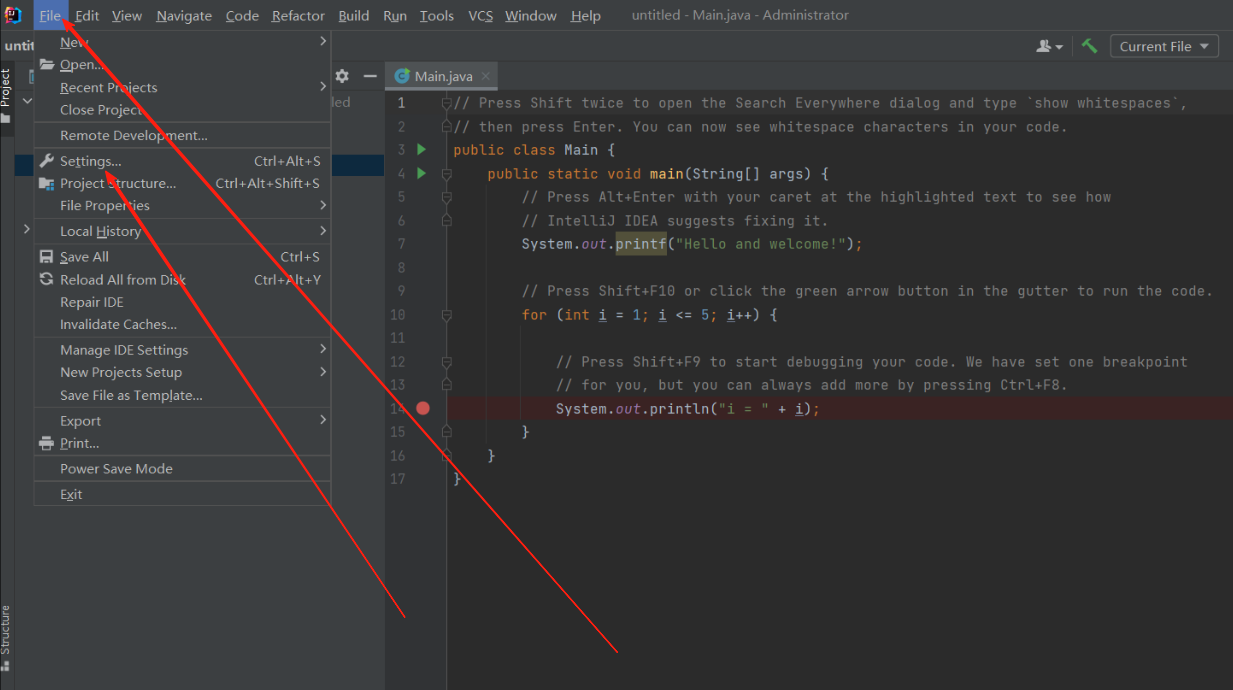
Task: Choose Invalidate Caches... menu entry
Action: pos(182,324)
